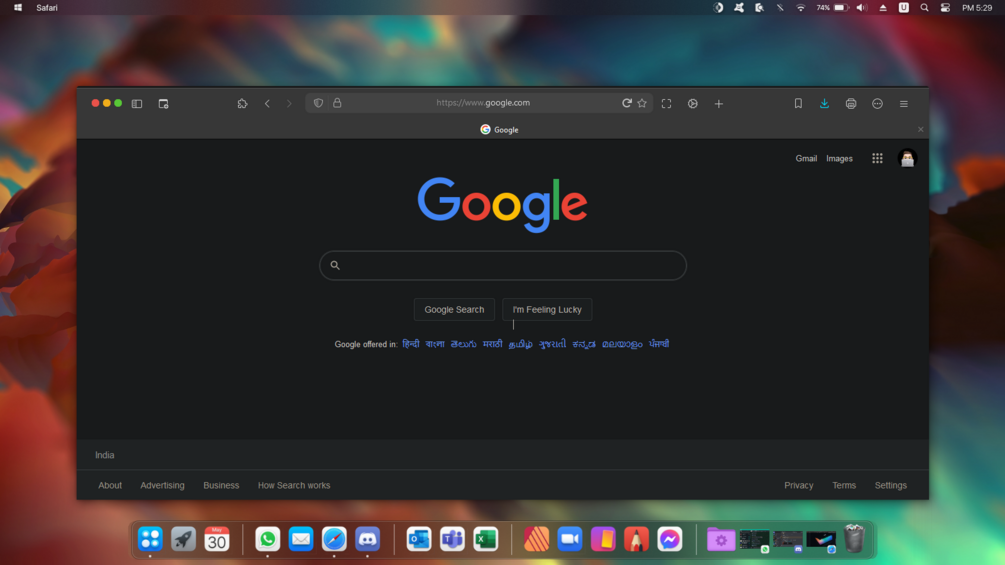Open the tracking protection shield icon
The height and width of the screenshot is (565, 1005).
(319, 102)
